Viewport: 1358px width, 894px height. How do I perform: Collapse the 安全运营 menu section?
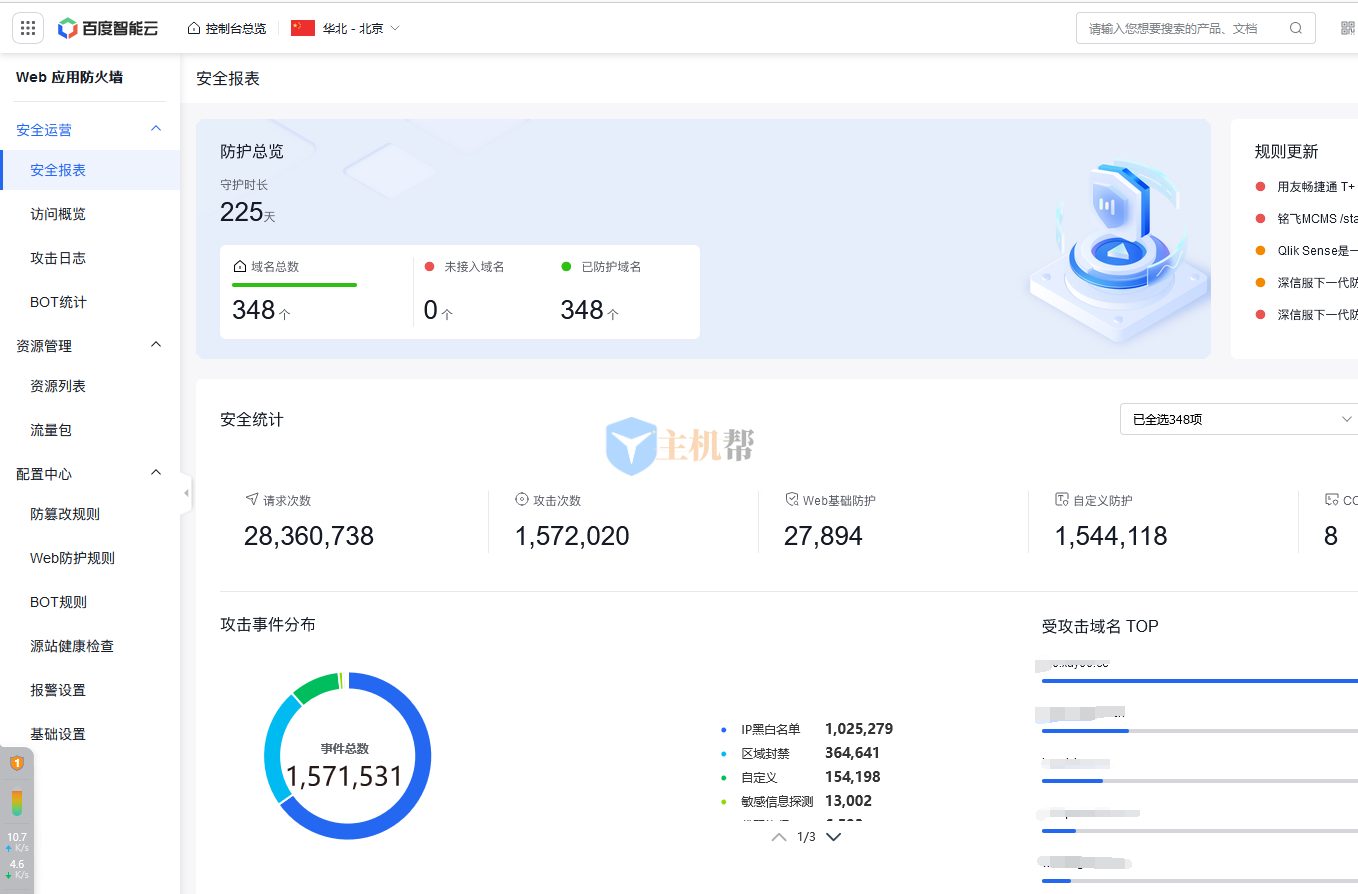click(156, 129)
